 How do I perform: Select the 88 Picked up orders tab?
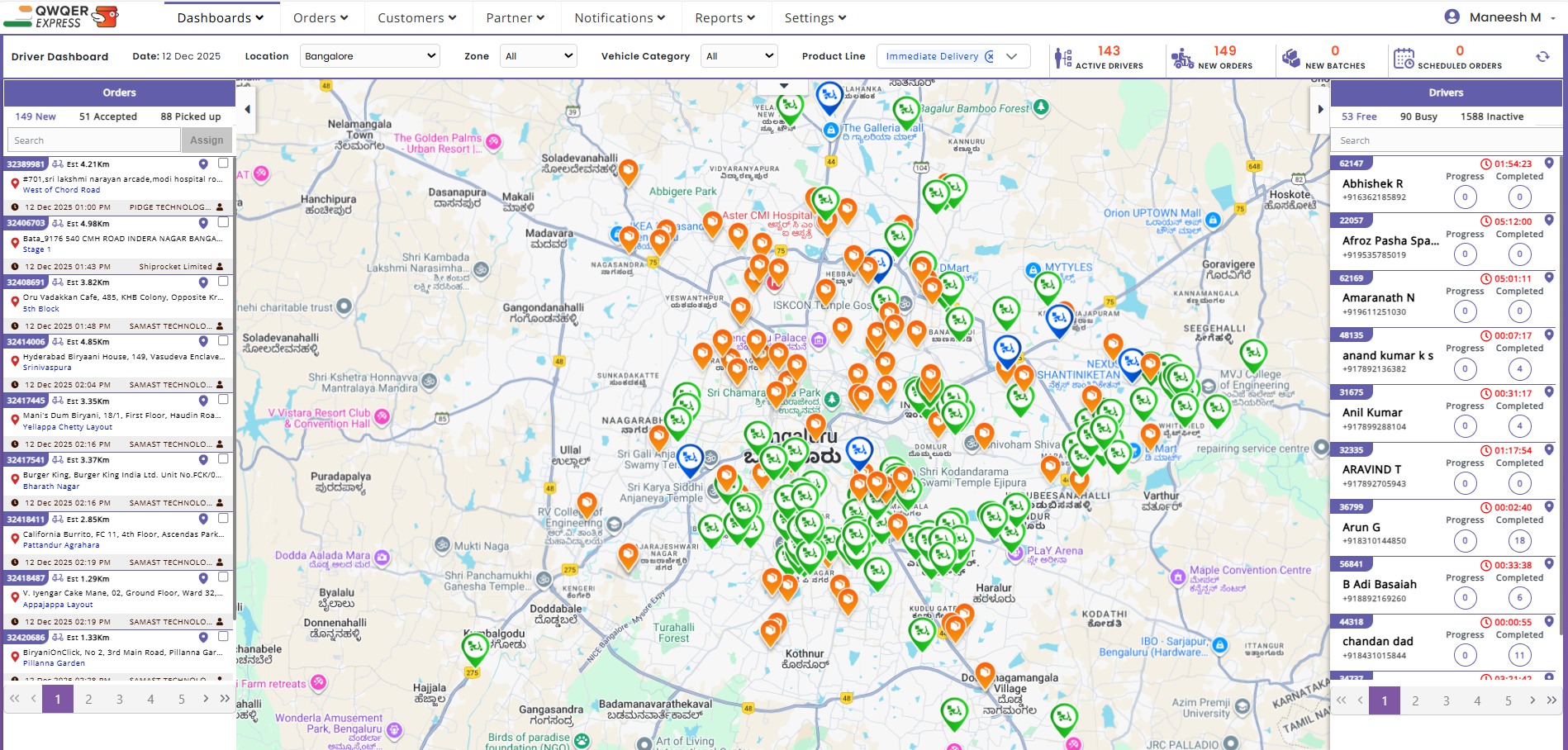[191, 116]
